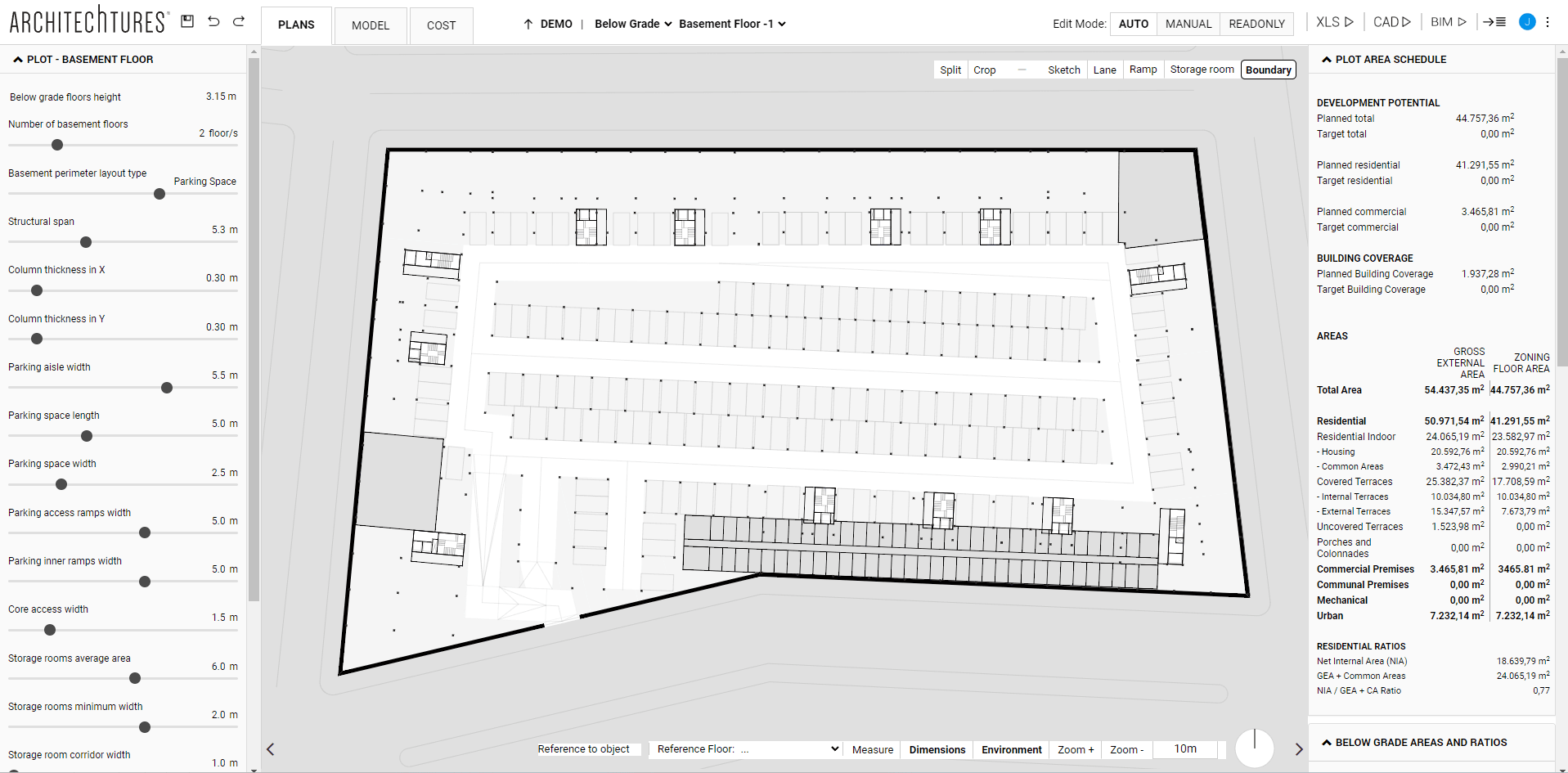Enable the Ramp tool
The height and width of the screenshot is (773, 1568).
point(1143,70)
